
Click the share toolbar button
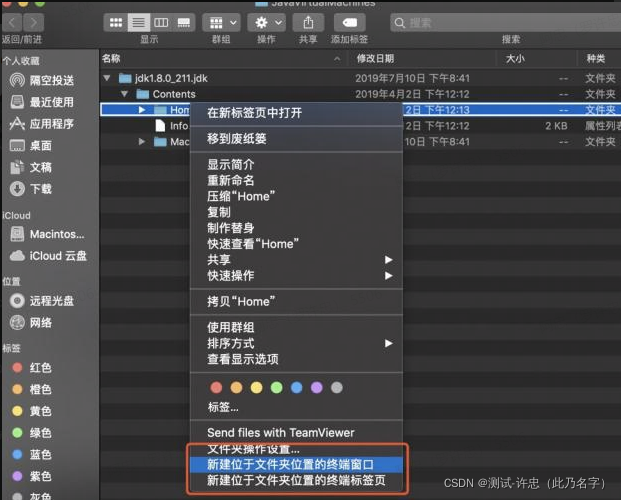tap(308, 23)
